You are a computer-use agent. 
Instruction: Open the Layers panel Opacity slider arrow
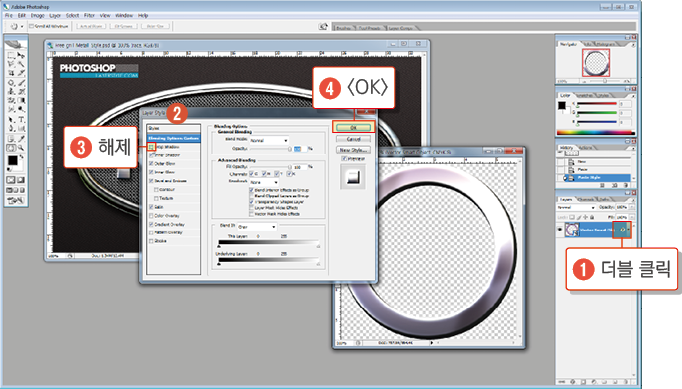[632, 207]
